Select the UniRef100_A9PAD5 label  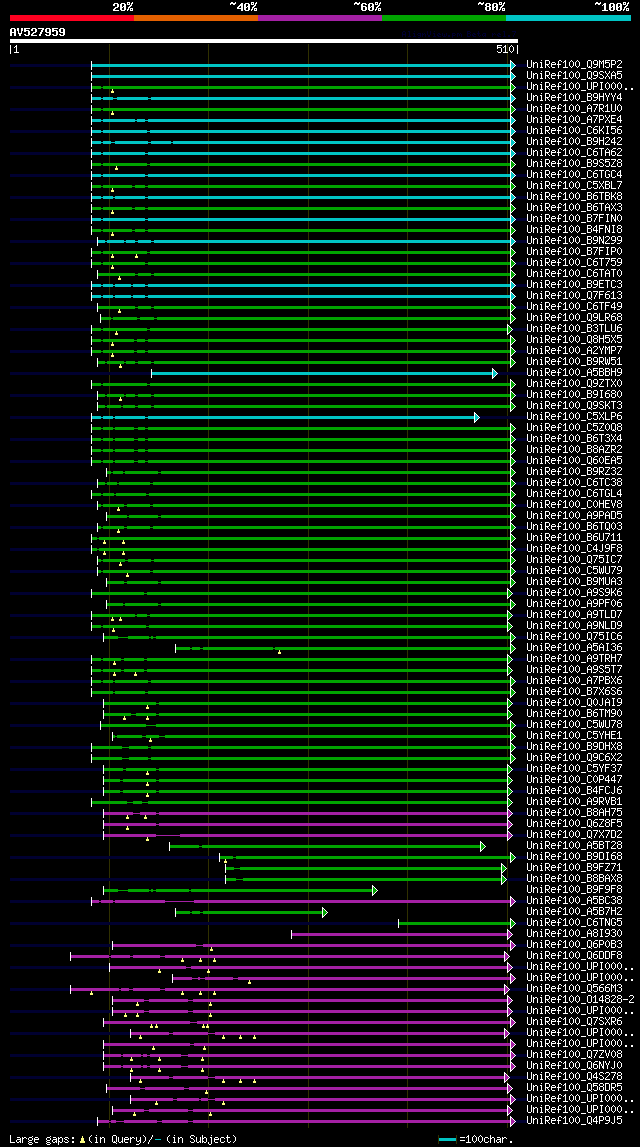coord(574,516)
